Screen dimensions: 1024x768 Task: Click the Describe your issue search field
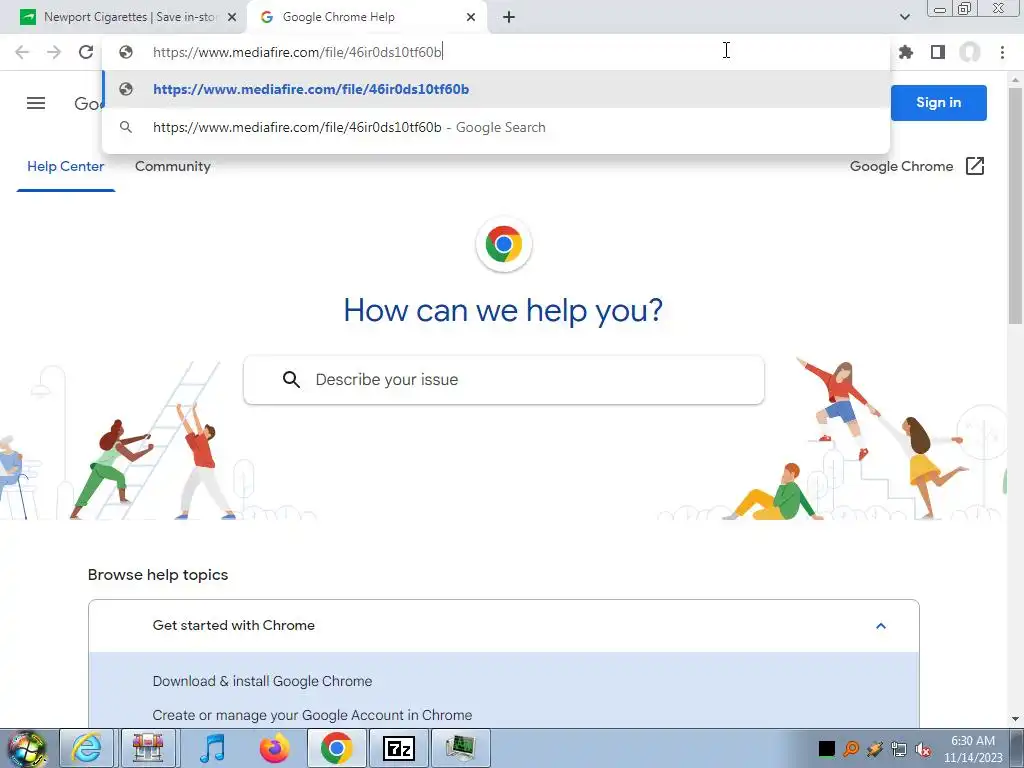504,379
